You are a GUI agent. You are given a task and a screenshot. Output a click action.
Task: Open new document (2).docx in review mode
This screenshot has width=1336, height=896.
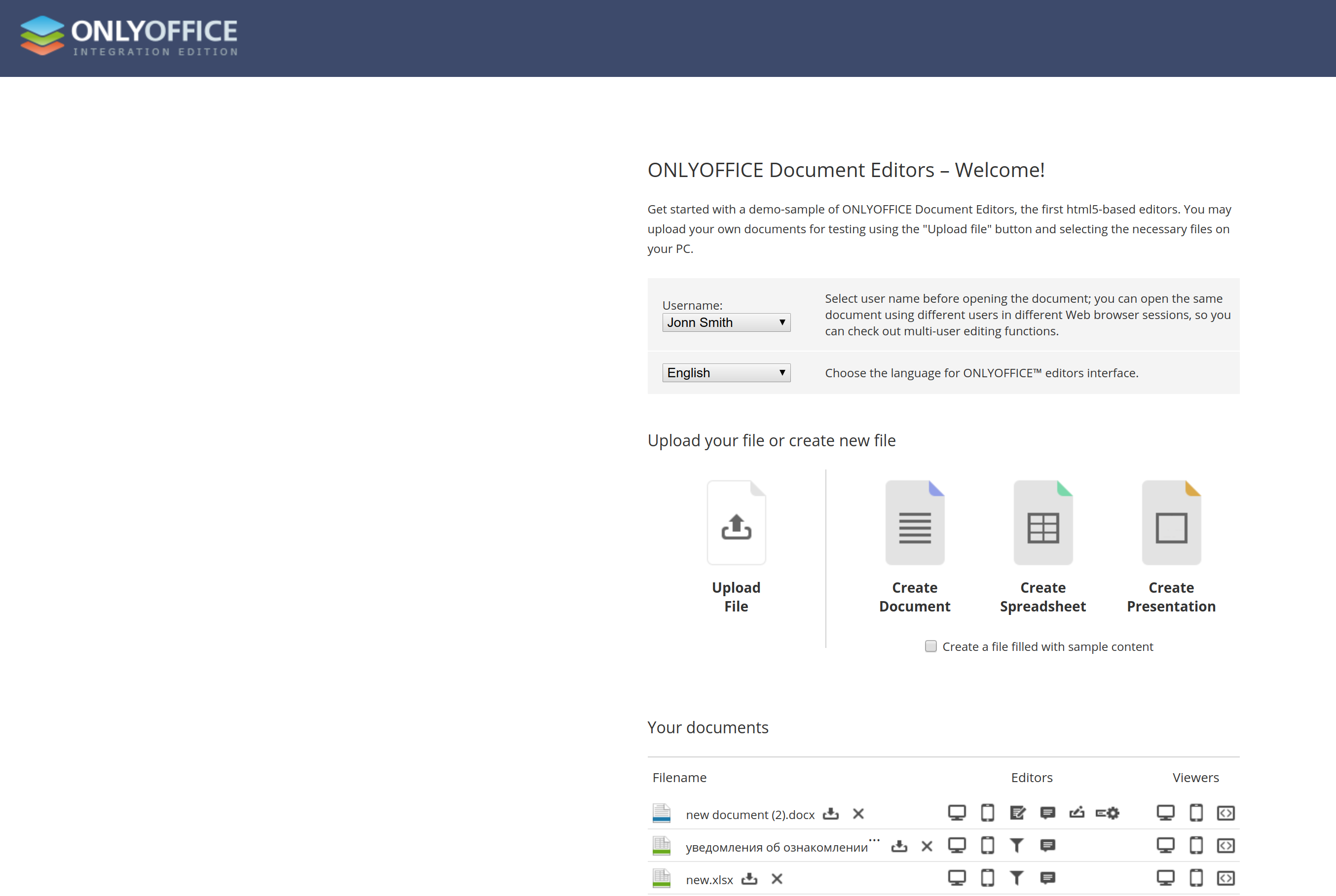[1017, 813]
